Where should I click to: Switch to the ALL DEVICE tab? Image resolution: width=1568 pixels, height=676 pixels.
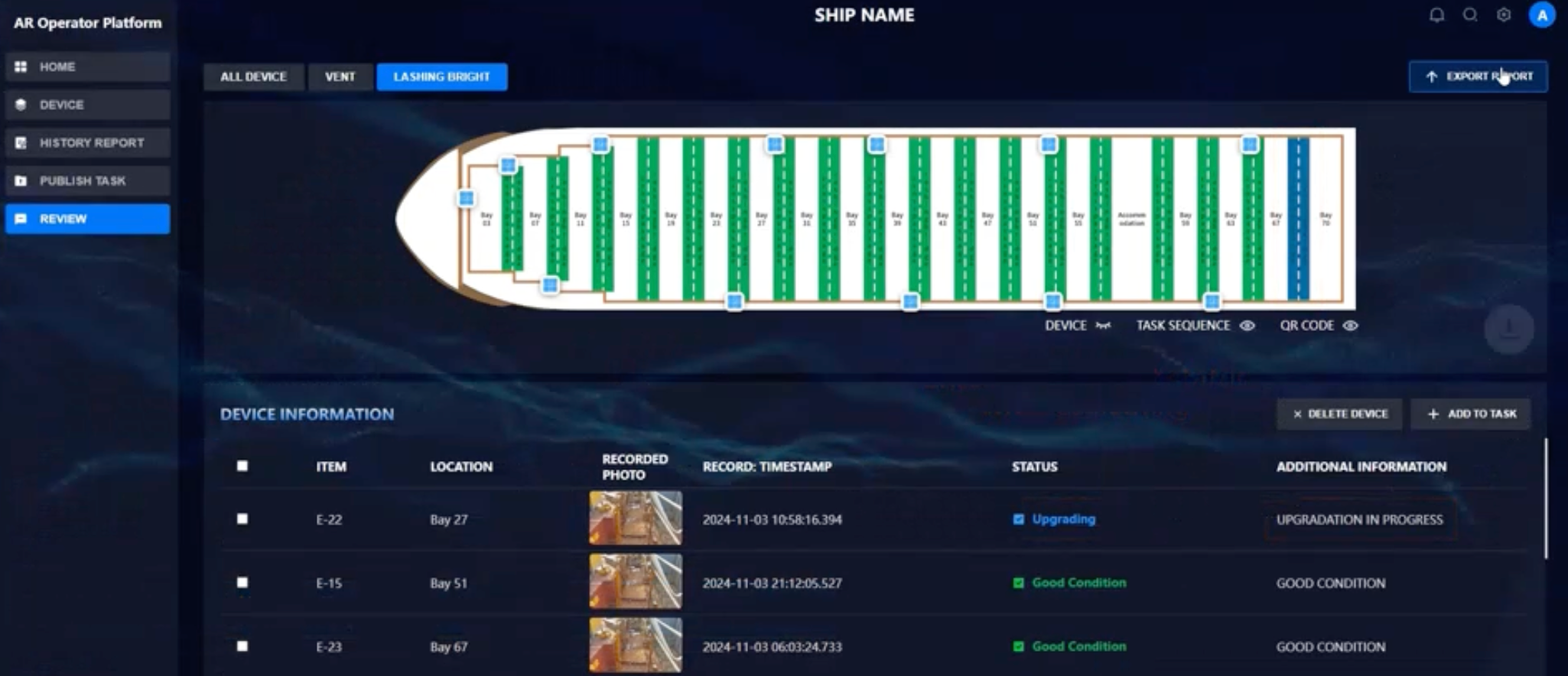[x=253, y=76]
